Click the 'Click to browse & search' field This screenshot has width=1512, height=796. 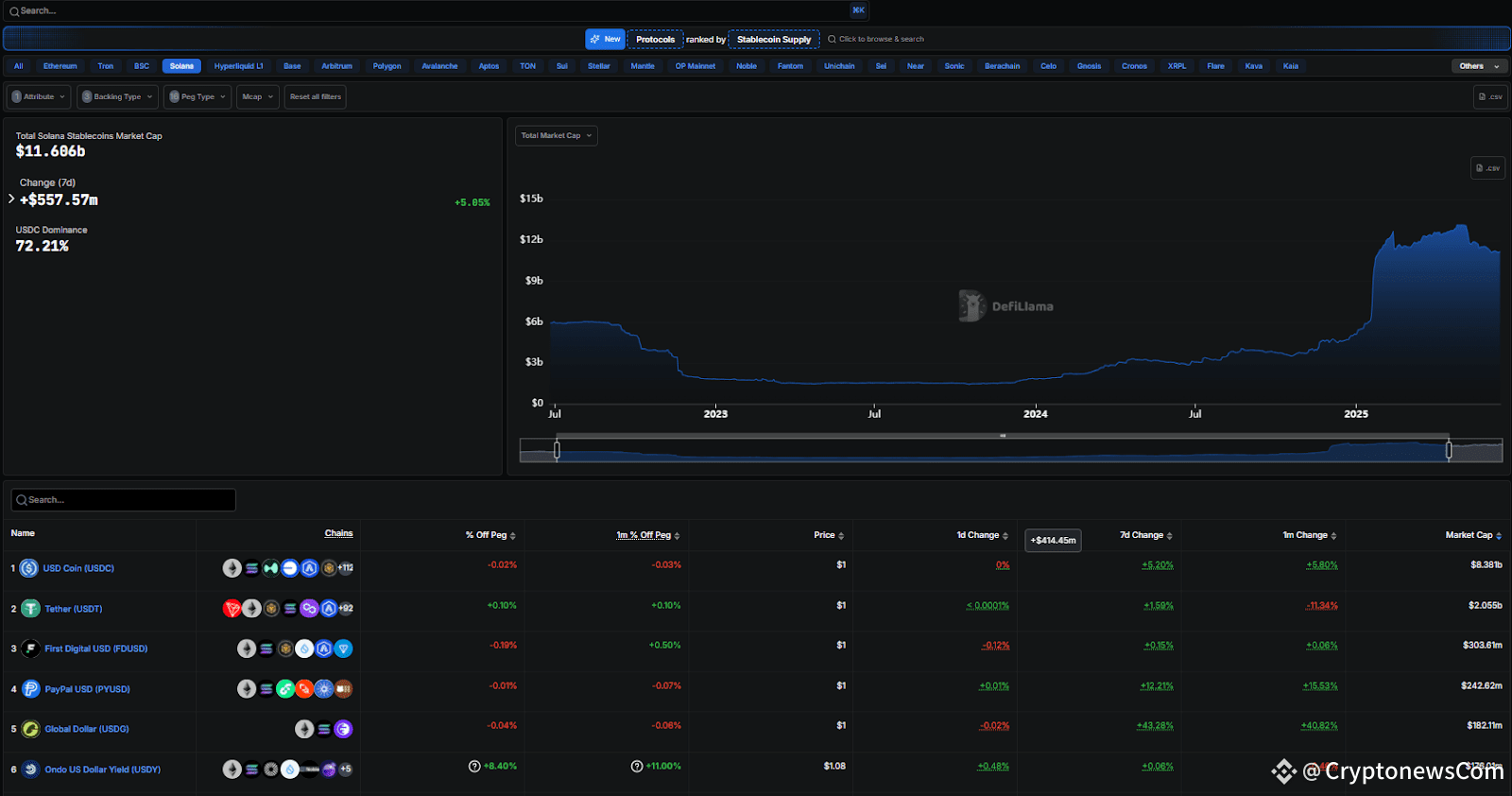[x=876, y=39]
